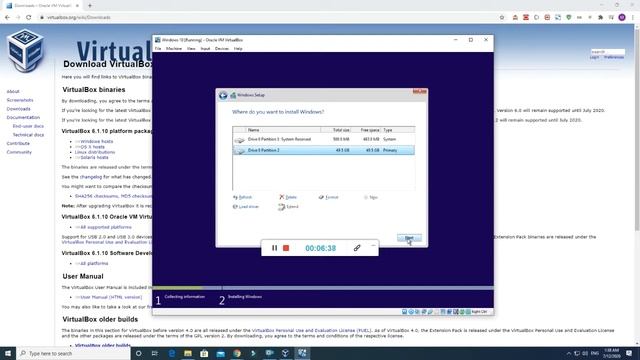Click the Delete partition option

click(x=288, y=197)
